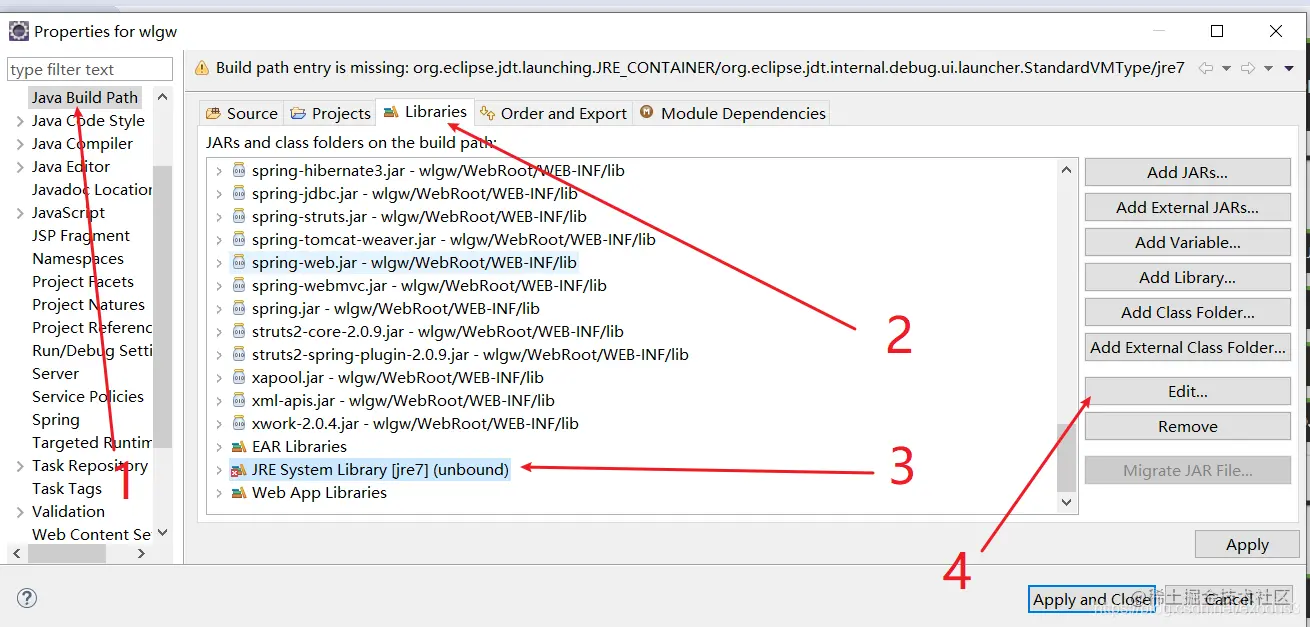
Task: Open the Module Dependencies tab
Action: click(732, 113)
